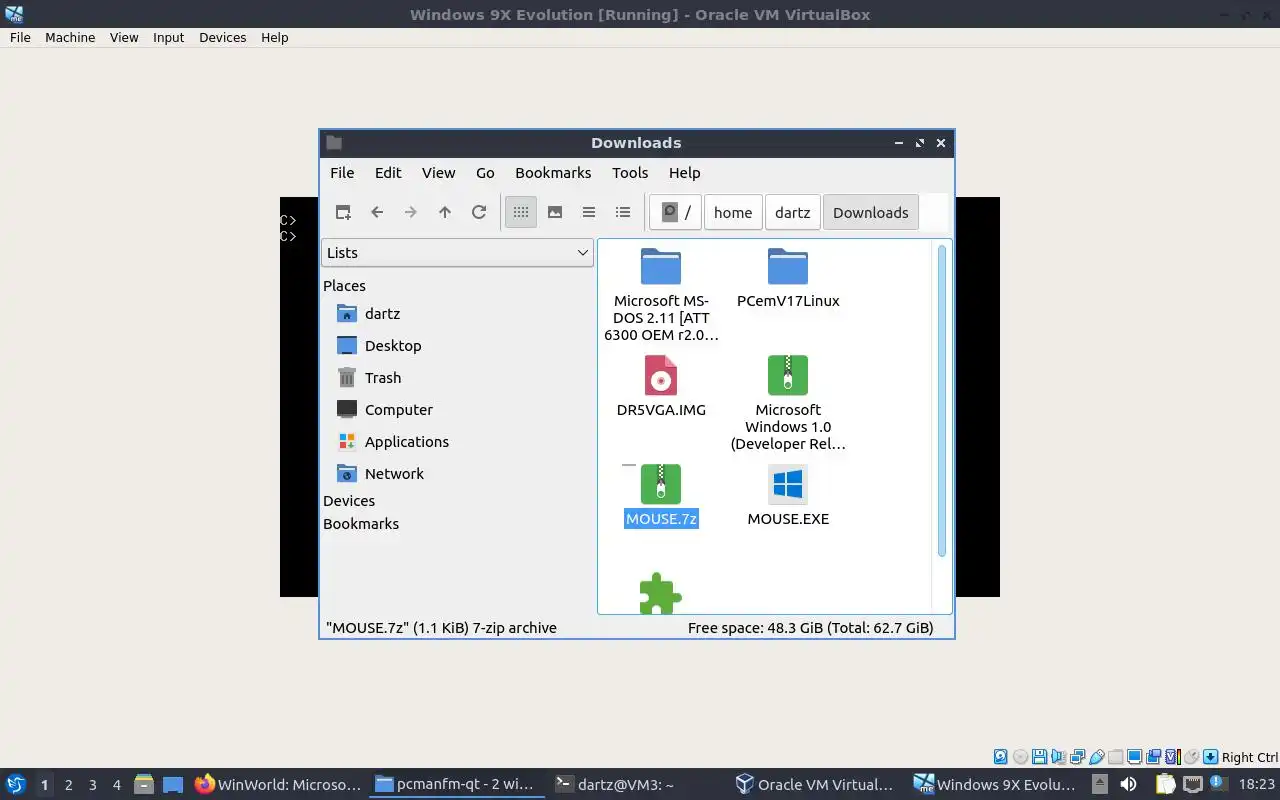
Task: Open the Lists side pane dropdown
Action: (x=458, y=253)
